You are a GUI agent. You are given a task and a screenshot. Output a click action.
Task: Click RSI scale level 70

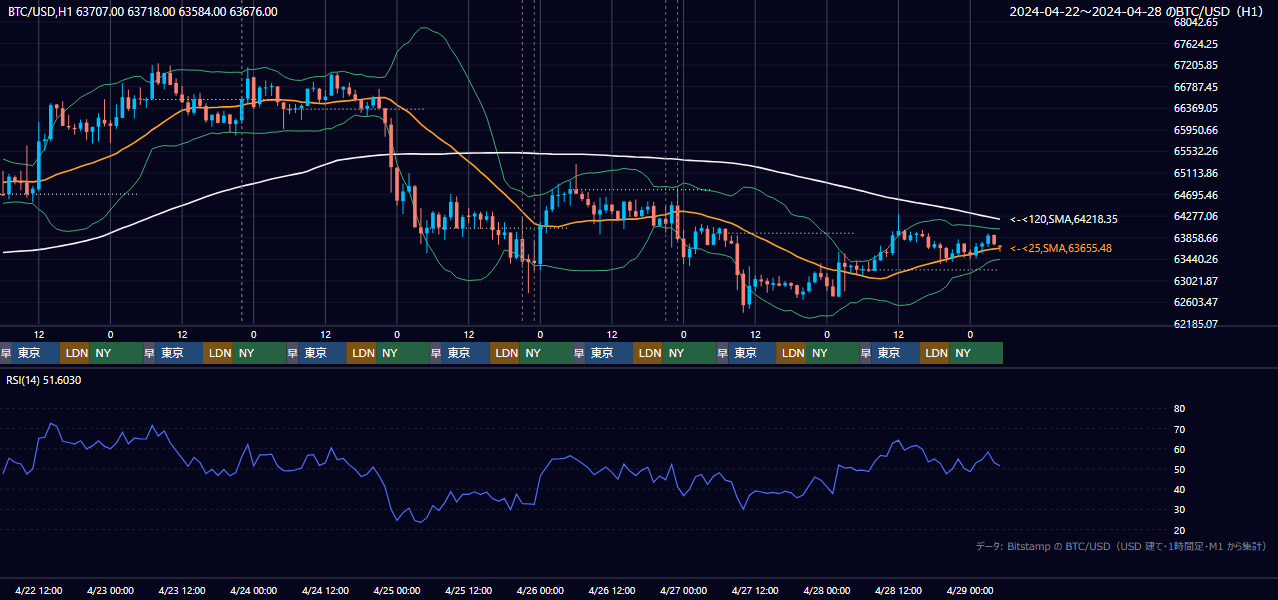[1179, 429]
